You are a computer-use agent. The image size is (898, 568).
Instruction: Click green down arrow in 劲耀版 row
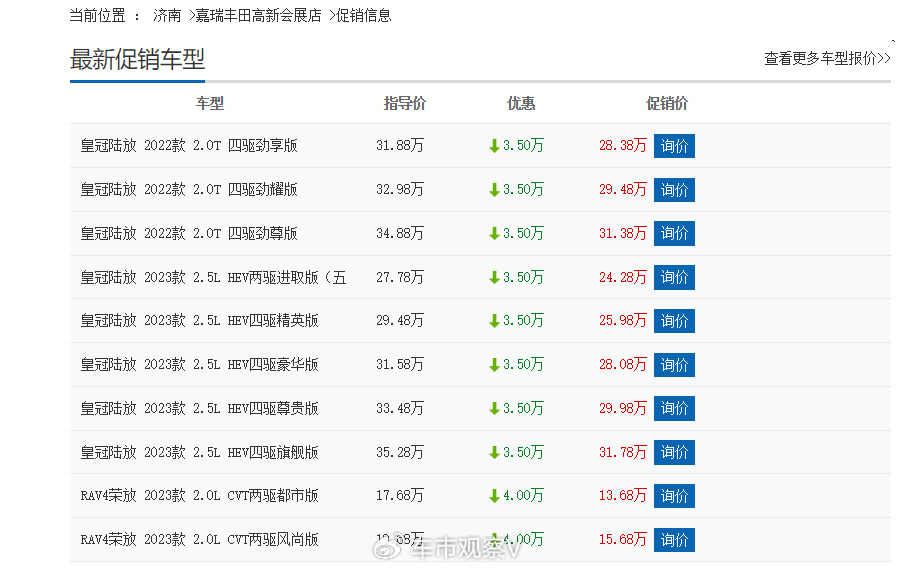(494, 190)
